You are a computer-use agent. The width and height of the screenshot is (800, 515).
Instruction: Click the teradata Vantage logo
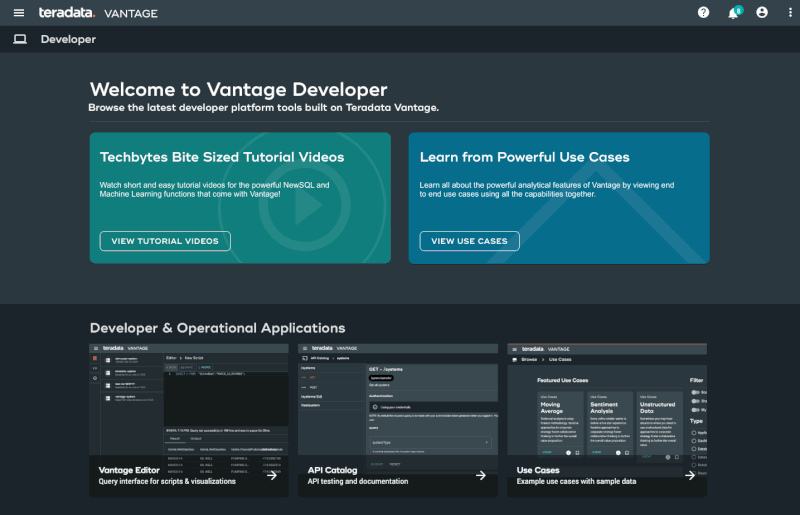(x=98, y=13)
